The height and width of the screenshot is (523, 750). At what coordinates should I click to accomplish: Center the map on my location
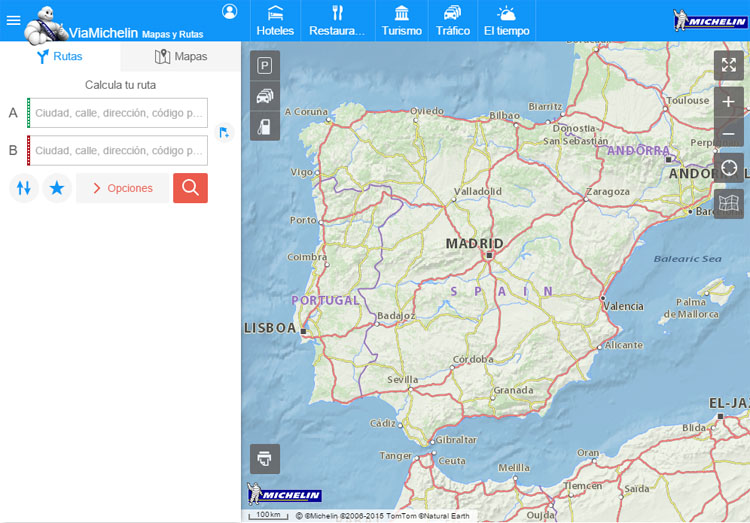[728, 168]
